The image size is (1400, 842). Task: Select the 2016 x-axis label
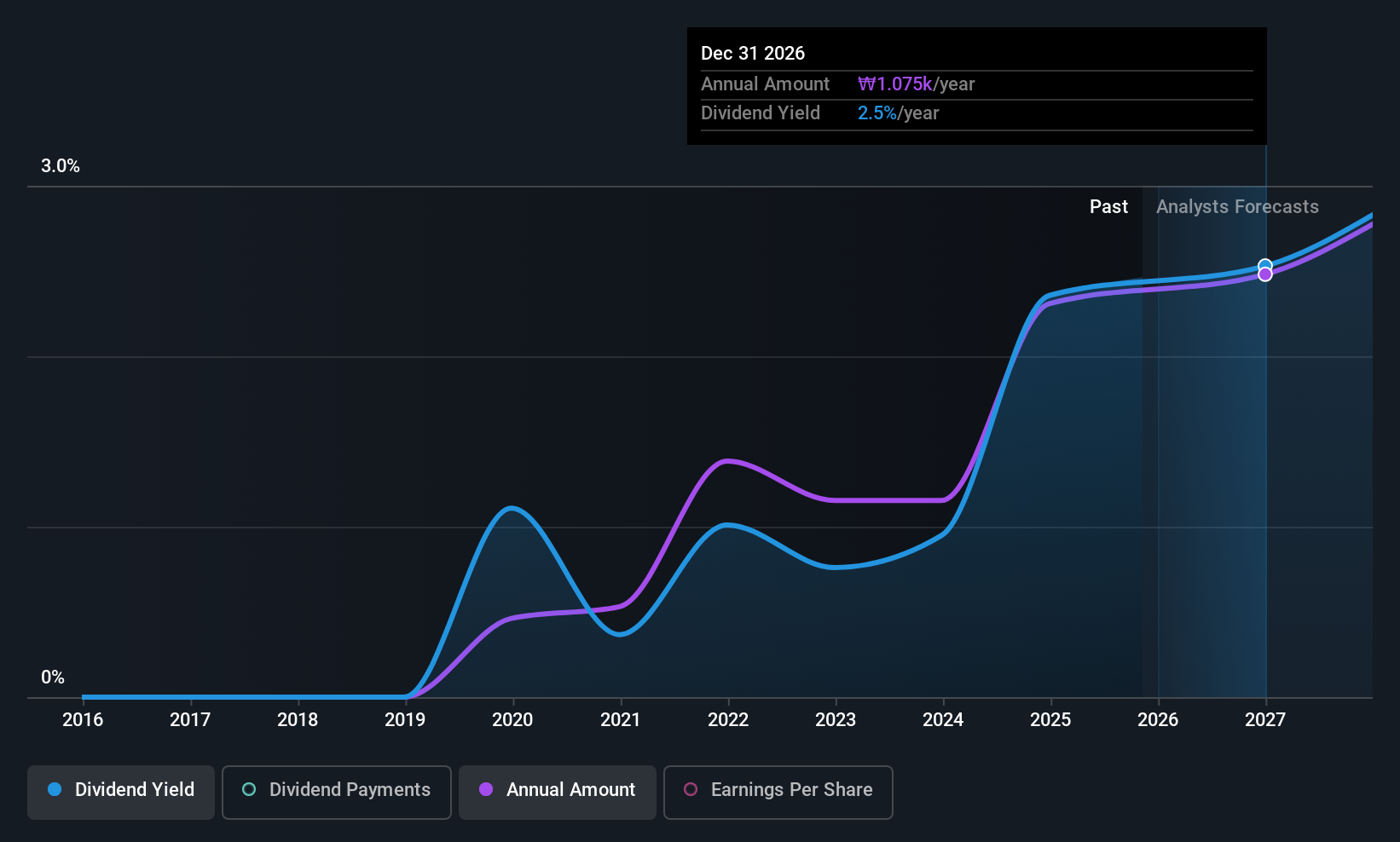pyautogui.click(x=83, y=720)
